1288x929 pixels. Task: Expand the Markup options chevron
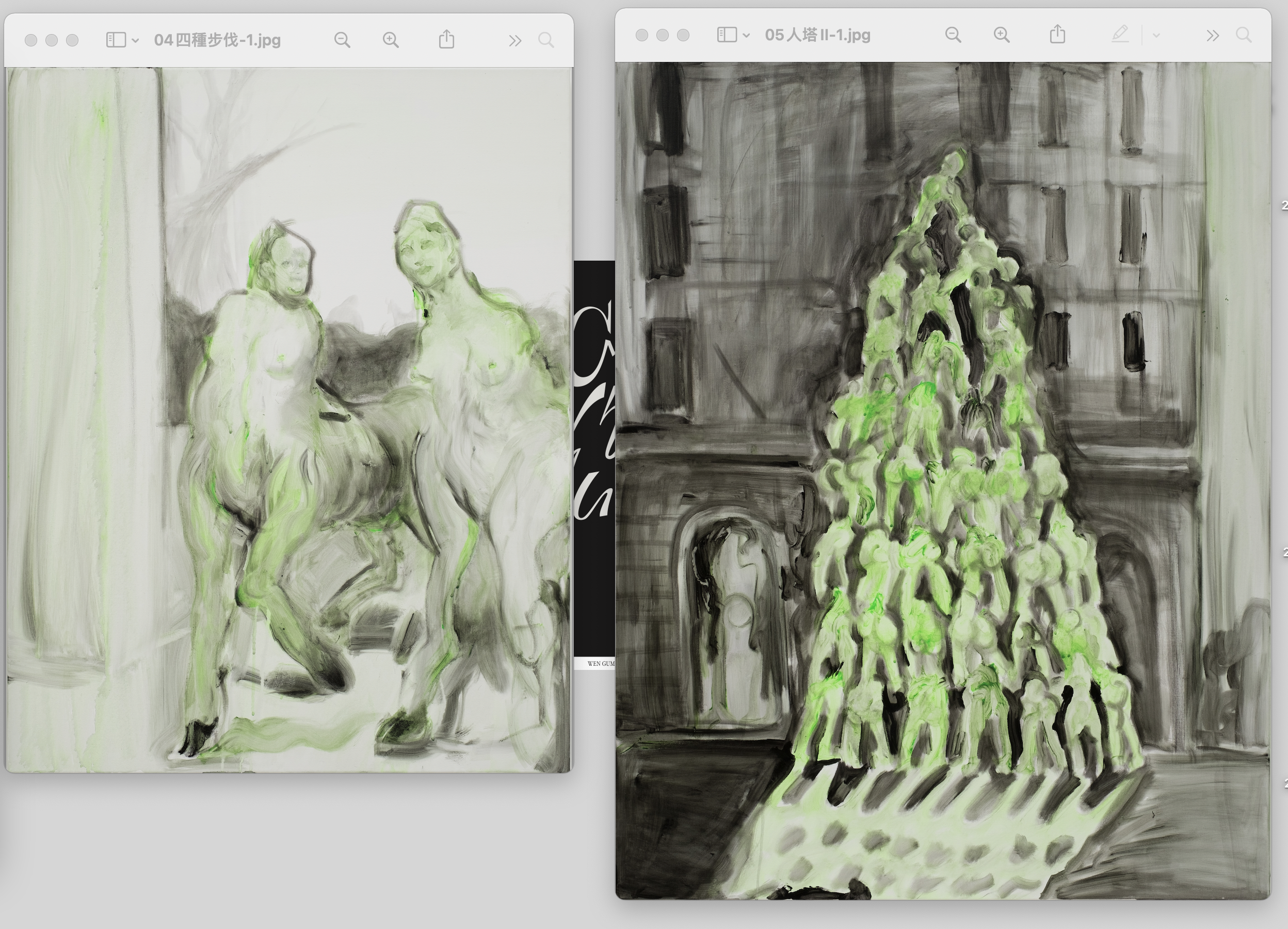point(1156,35)
